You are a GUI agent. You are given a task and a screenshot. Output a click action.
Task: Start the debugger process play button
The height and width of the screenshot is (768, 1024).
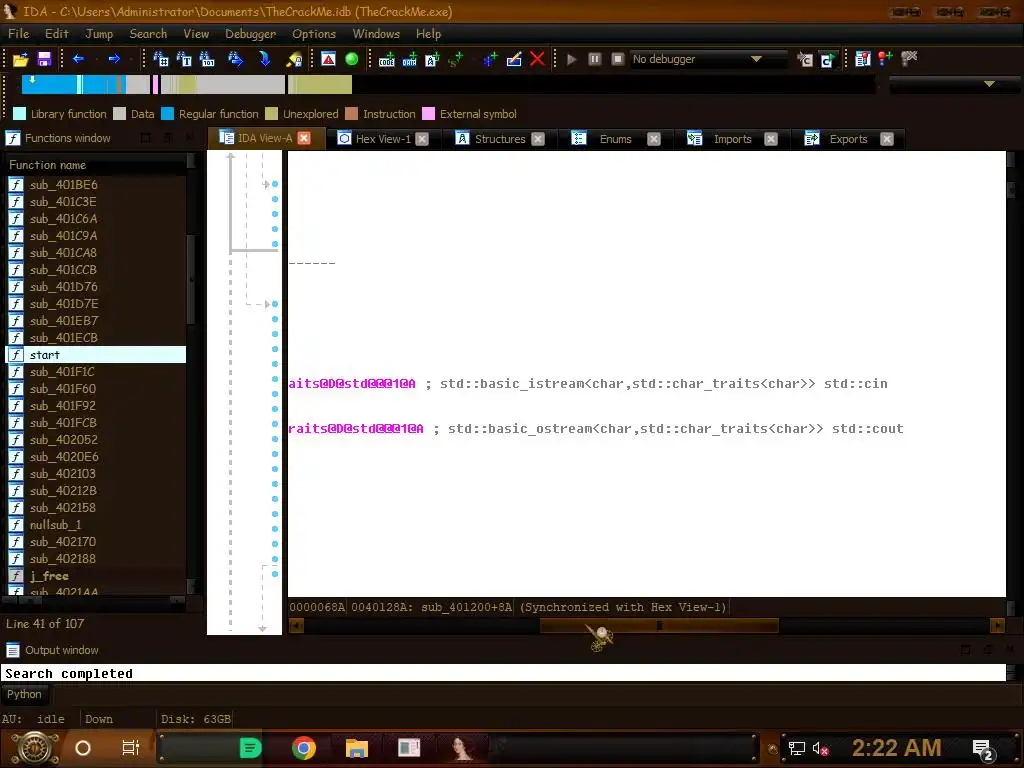[571, 59]
